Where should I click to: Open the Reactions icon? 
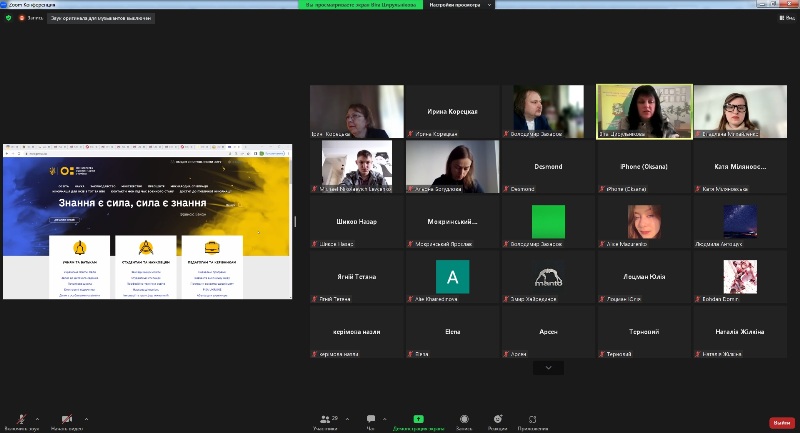click(x=497, y=420)
